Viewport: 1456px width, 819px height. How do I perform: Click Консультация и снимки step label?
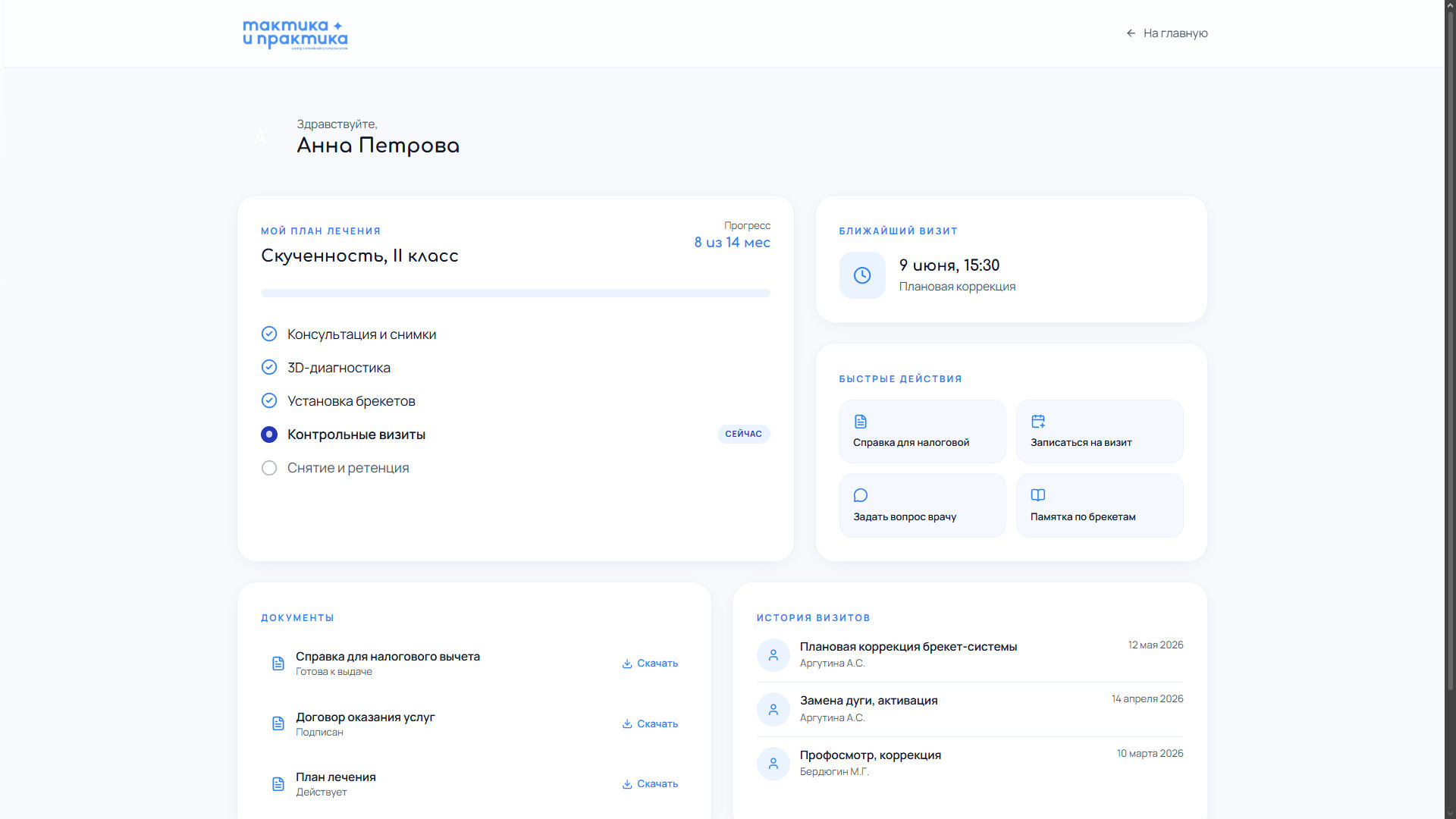click(x=362, y=334)
